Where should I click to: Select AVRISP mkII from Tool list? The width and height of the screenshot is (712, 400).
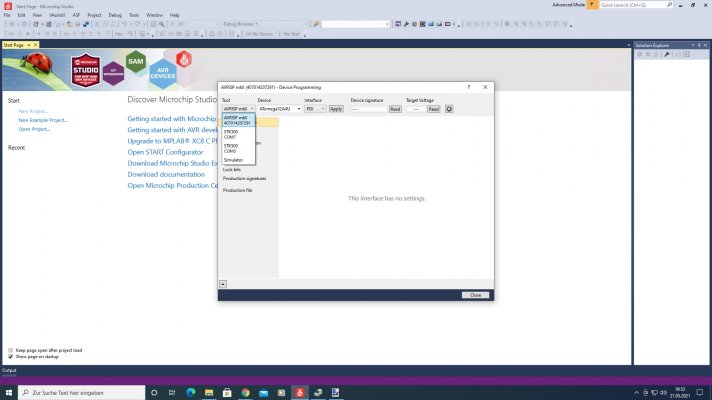pos(238,120)
